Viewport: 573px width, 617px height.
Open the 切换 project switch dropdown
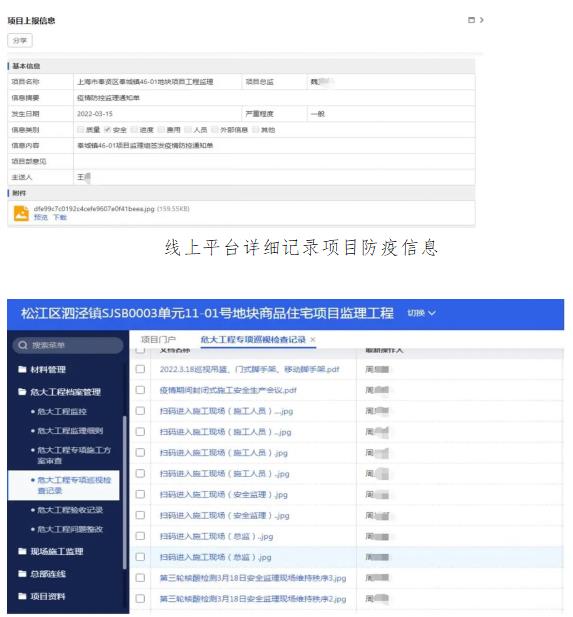pyautogui.click(x=421, y=313)
